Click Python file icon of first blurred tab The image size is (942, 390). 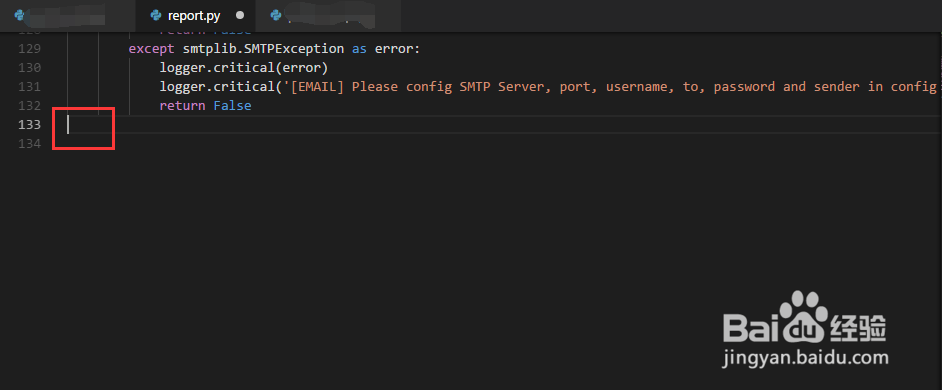pyautogui.click(x=19, y=16)
